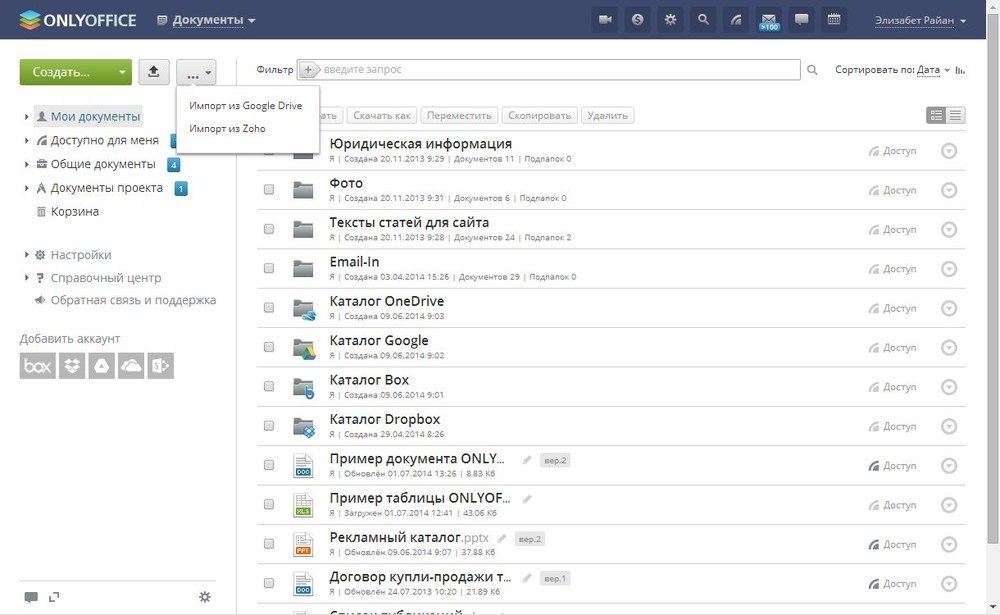Open the Корзина trash folder
1000x615 pixels.
[75, 212]
